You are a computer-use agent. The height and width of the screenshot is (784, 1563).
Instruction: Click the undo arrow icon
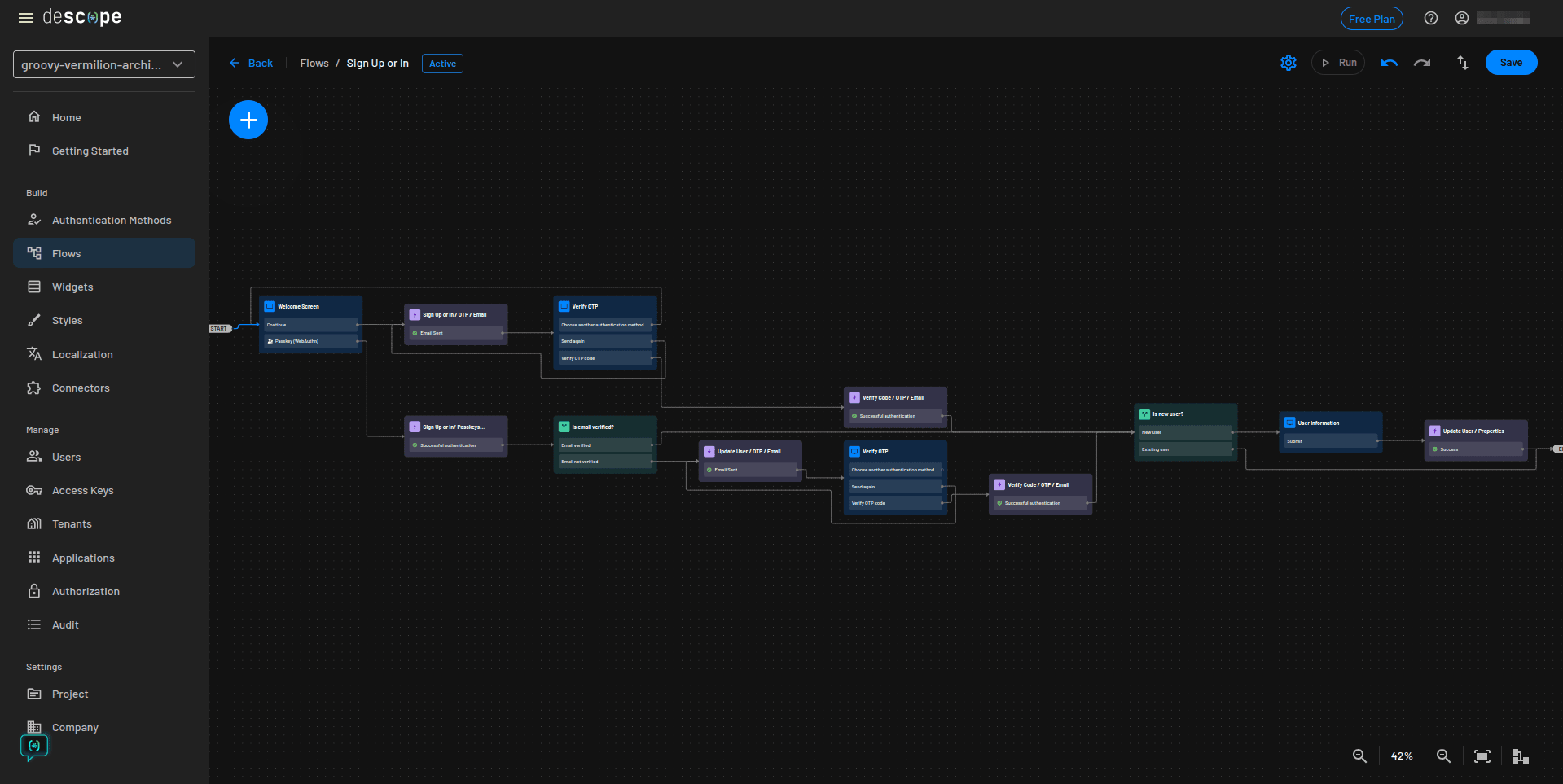[1389, 62]
